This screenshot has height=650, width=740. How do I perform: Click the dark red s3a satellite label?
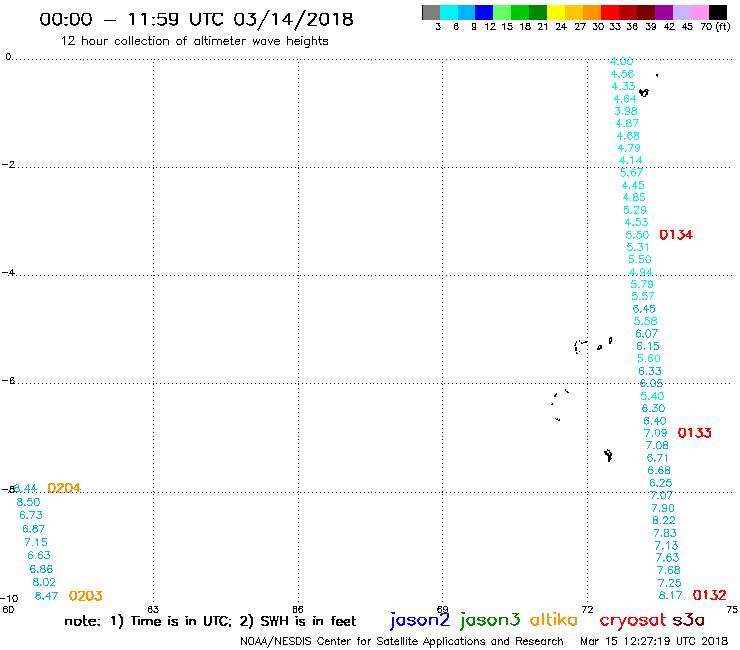[688, 620]
